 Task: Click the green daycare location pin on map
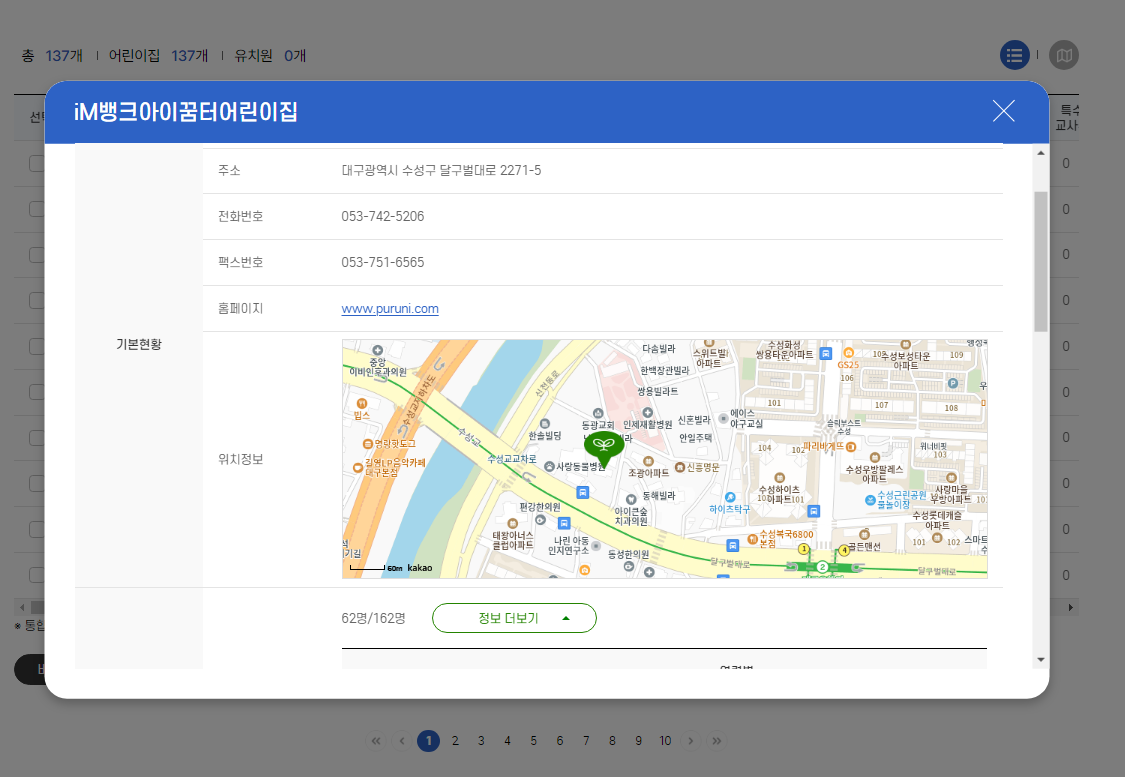(604, 448)
